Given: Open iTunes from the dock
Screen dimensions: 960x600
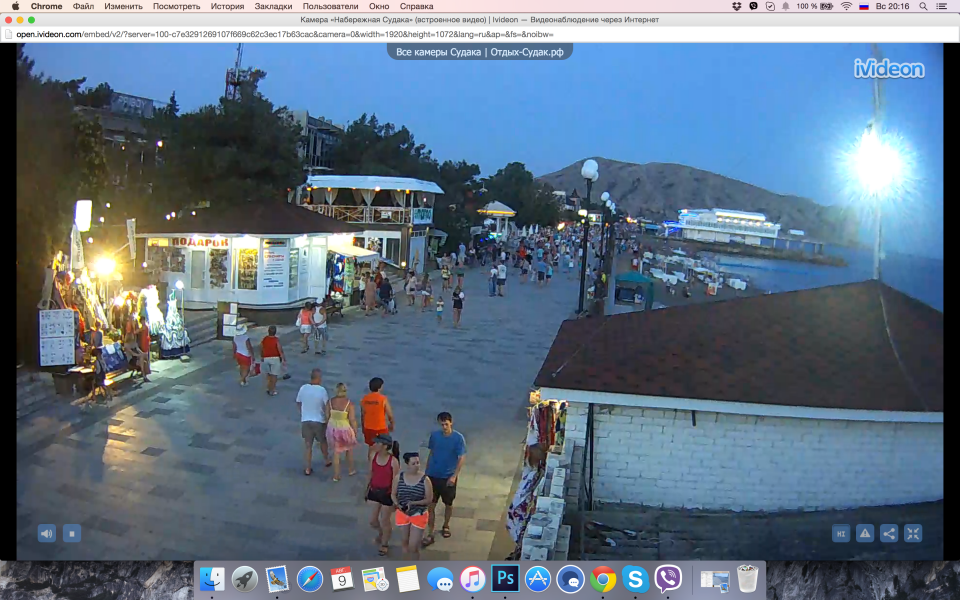Looking at the screenshot, I should coord(472,578).
